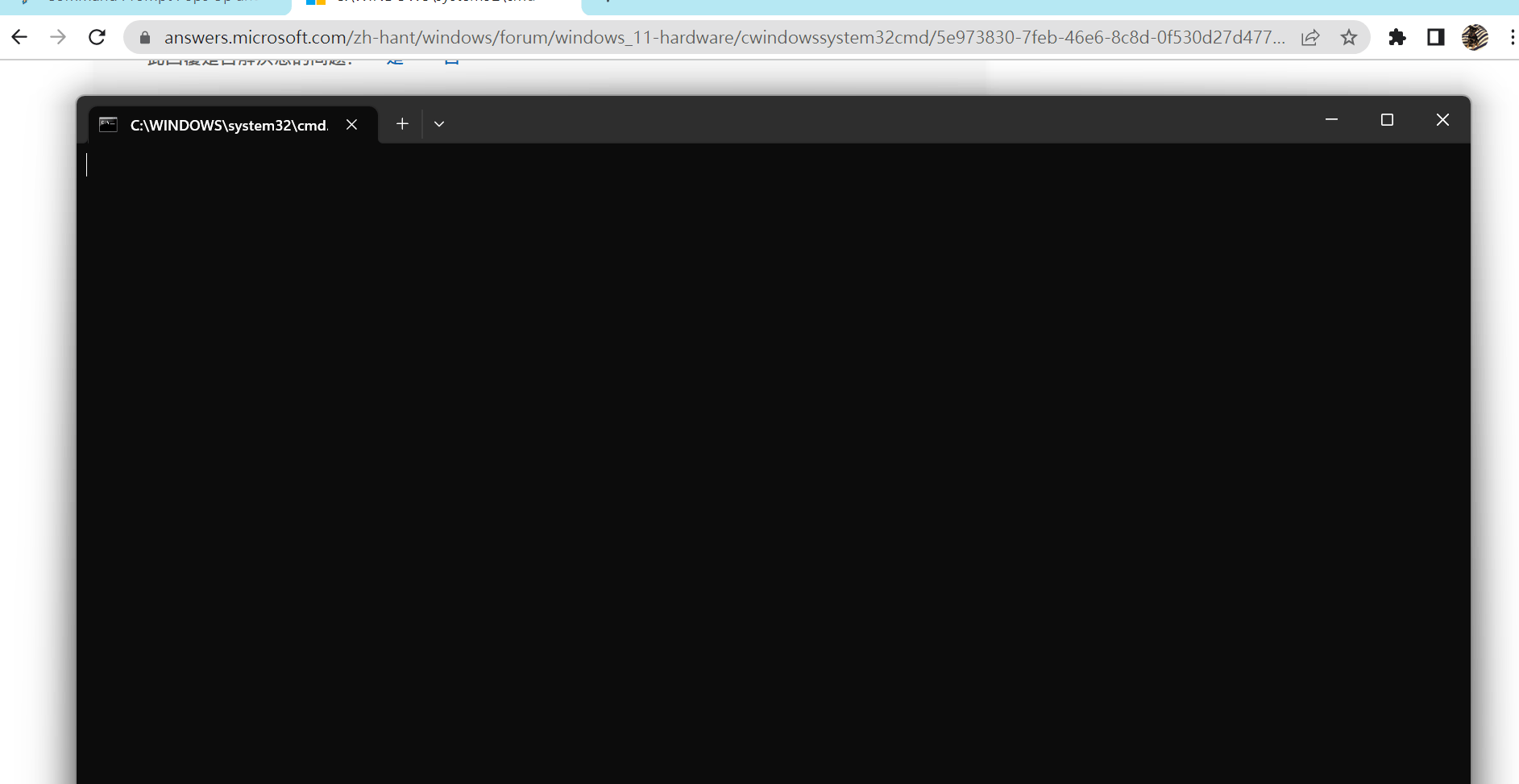Viewport: 1519px width, 784px height.
Task: Close the cmd terminal tab
Action: (x=351, y=124)
